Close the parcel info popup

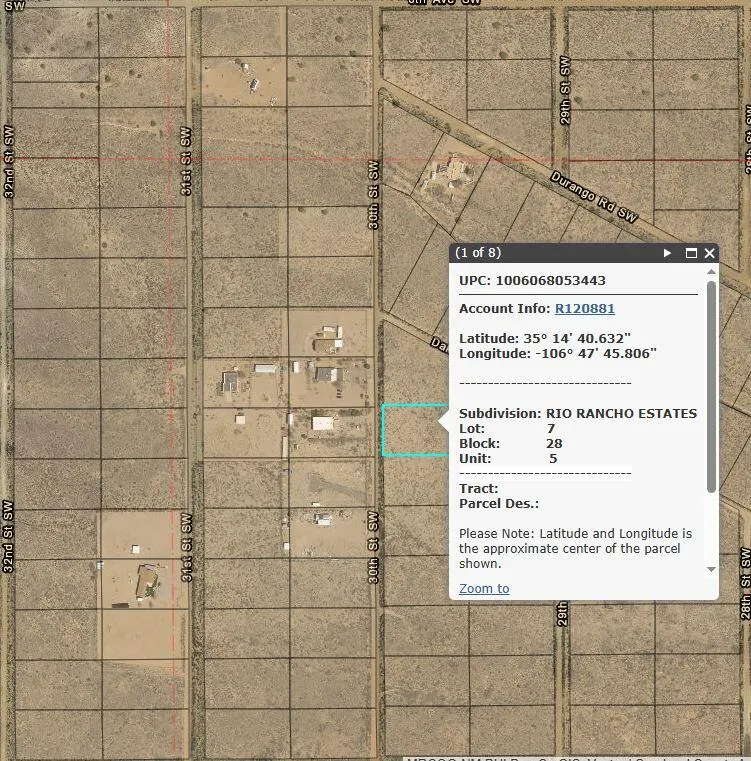pos(710,253)
